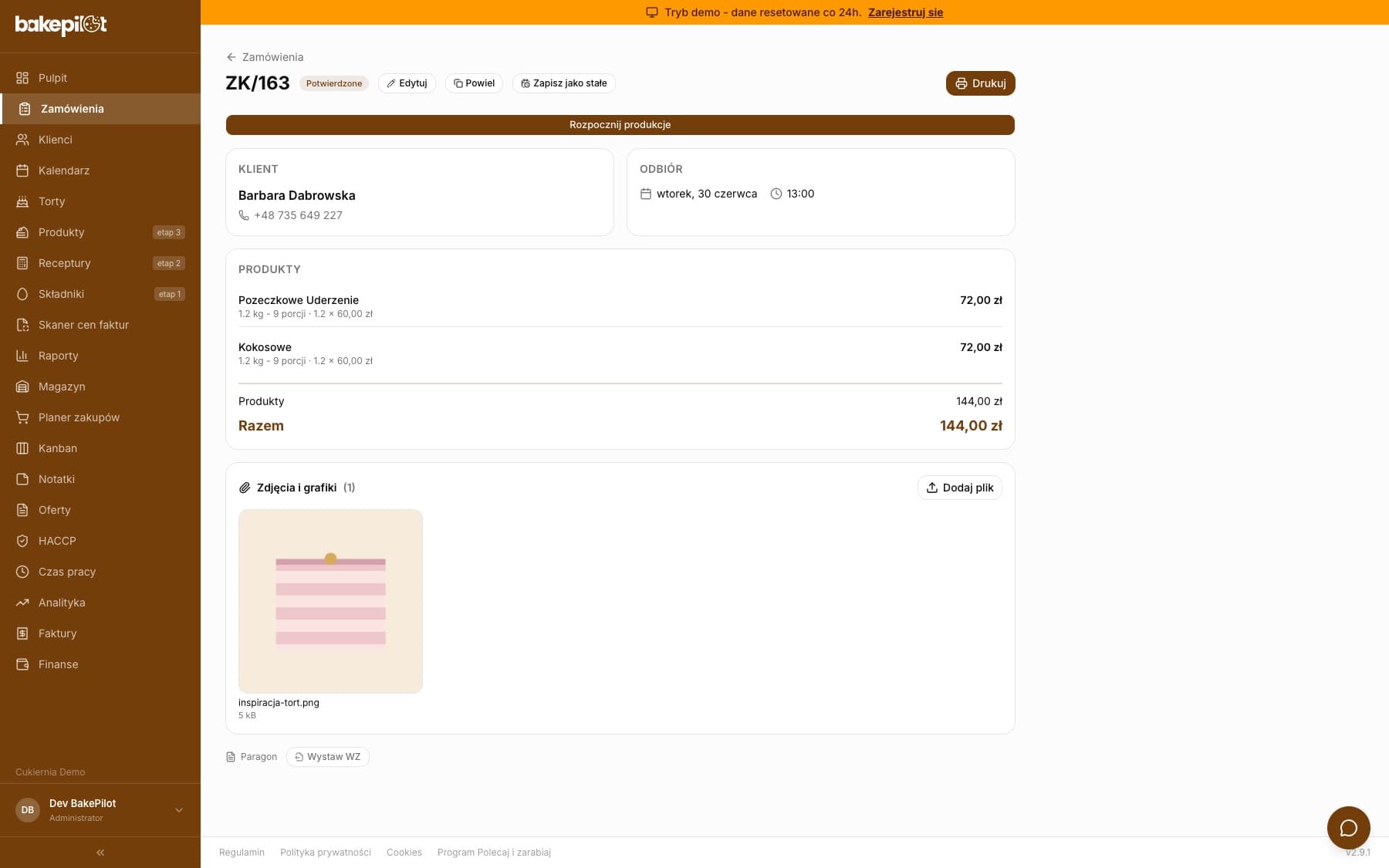The width and height of the screenshot is (1389, 868).
Task: Open Czas pracy clock icon
Action: pos(22,572)
